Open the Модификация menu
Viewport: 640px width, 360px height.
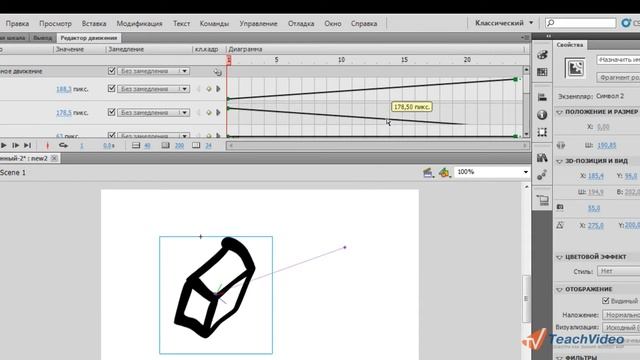(139, 24)
